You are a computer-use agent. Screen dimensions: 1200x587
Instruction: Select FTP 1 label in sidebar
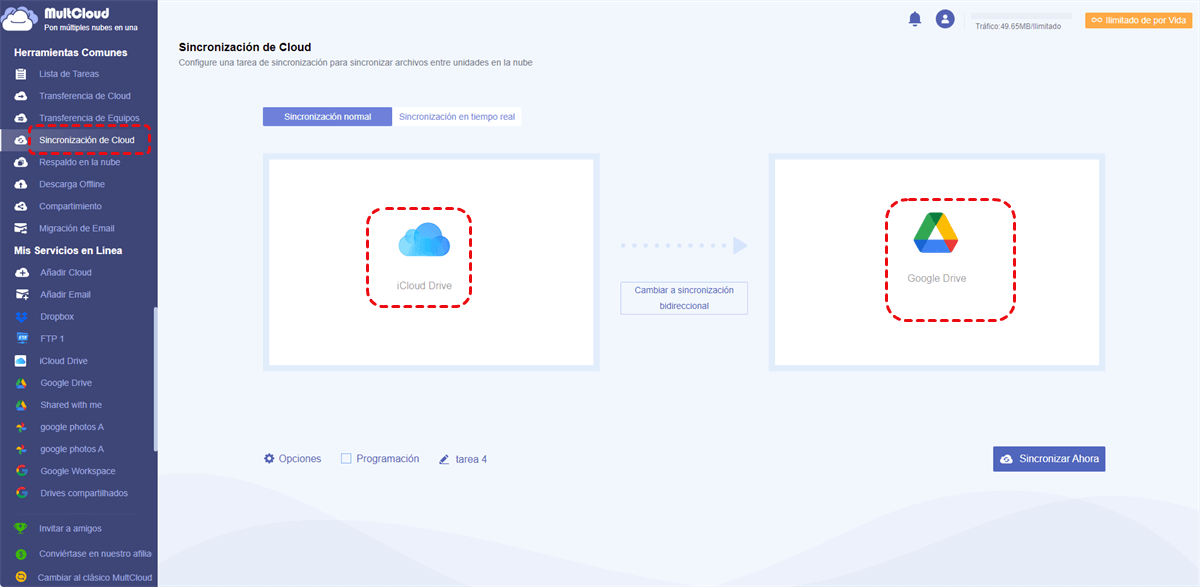(x=52, y=339)
